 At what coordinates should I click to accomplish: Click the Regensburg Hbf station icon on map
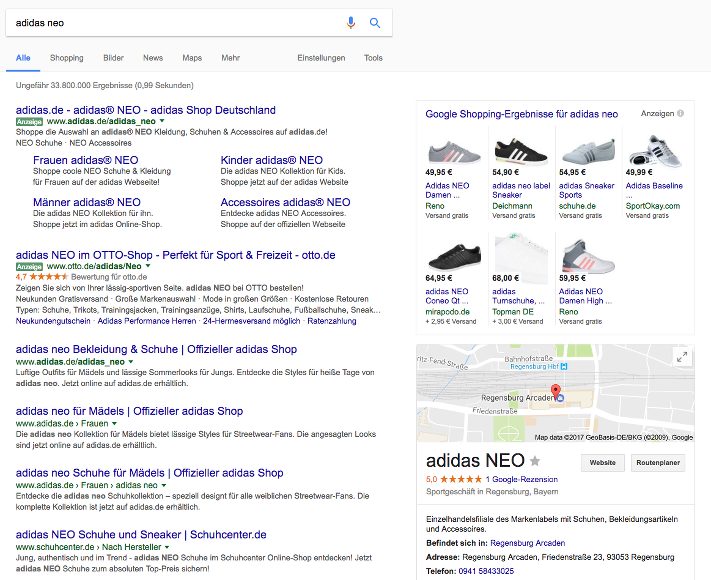coord(564,366)
